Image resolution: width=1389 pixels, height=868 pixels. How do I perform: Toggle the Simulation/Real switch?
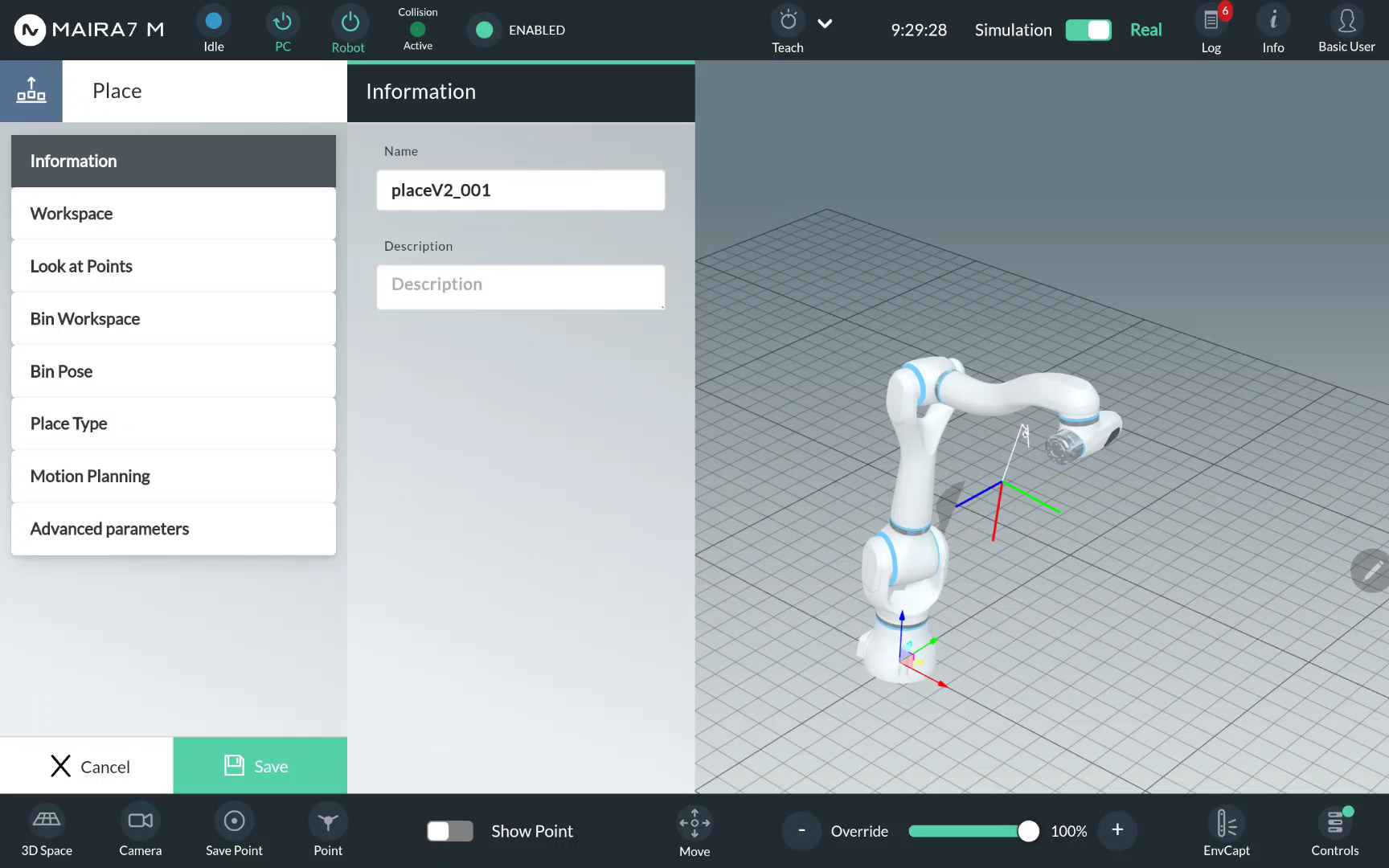click(1088, 30)
